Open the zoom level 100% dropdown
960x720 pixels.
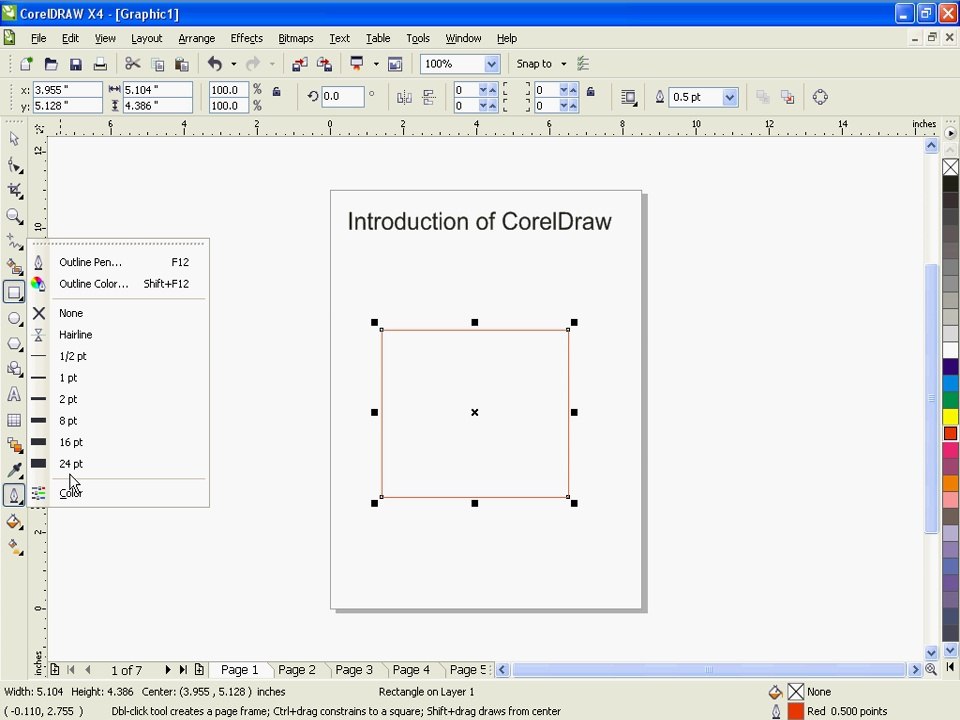point(491,64)
